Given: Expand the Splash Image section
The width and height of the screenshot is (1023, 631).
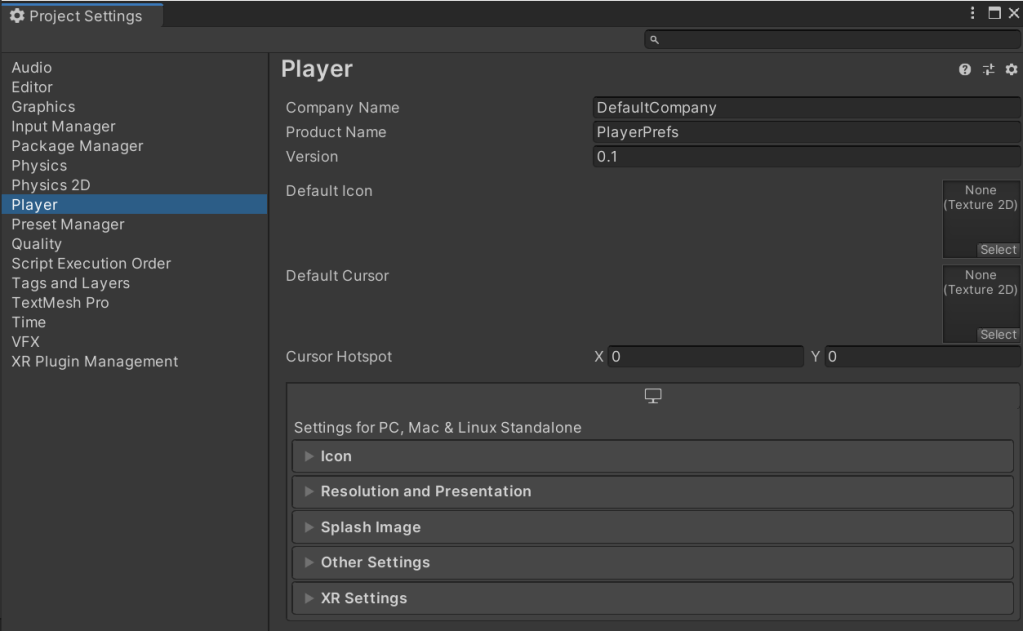Looking at the screenshot, I should [370, 527].
